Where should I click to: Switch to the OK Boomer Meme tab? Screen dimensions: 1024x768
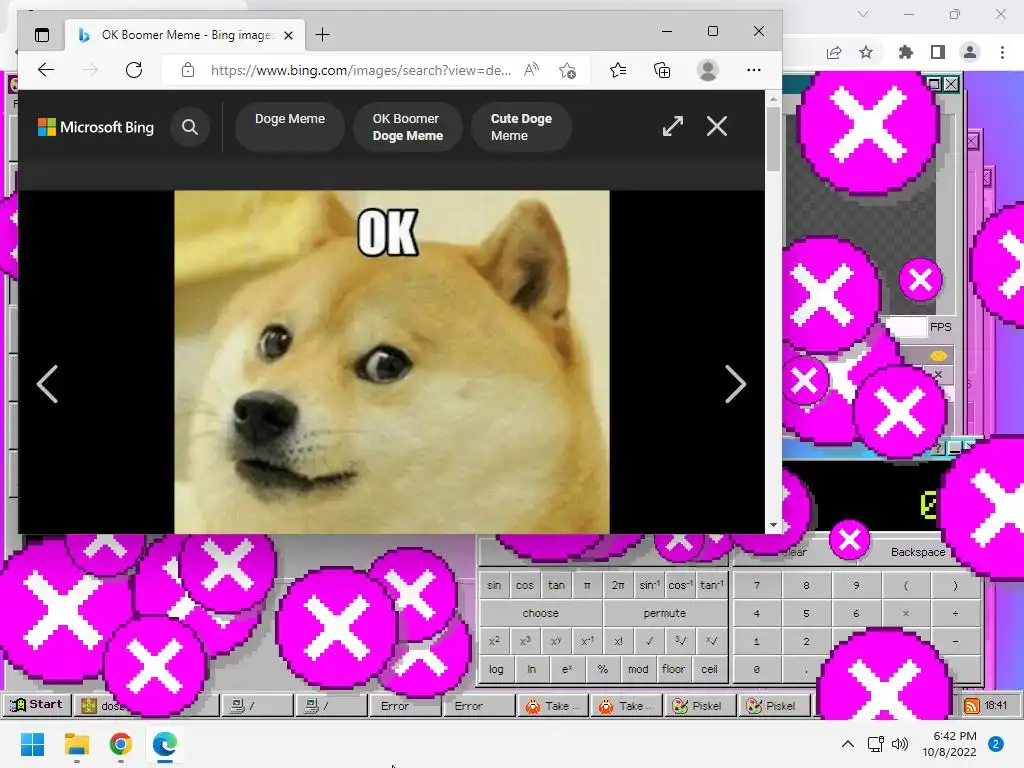(x=187, y=35)
